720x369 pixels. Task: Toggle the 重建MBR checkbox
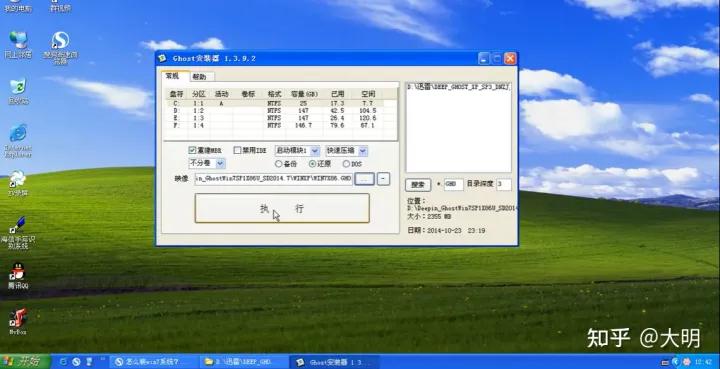pos(192,150)
